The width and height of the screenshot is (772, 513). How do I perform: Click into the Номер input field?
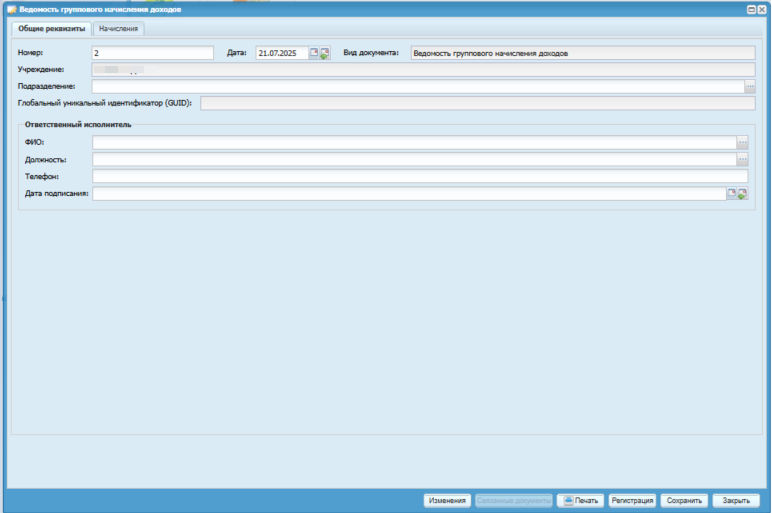(x=152, y=54)
